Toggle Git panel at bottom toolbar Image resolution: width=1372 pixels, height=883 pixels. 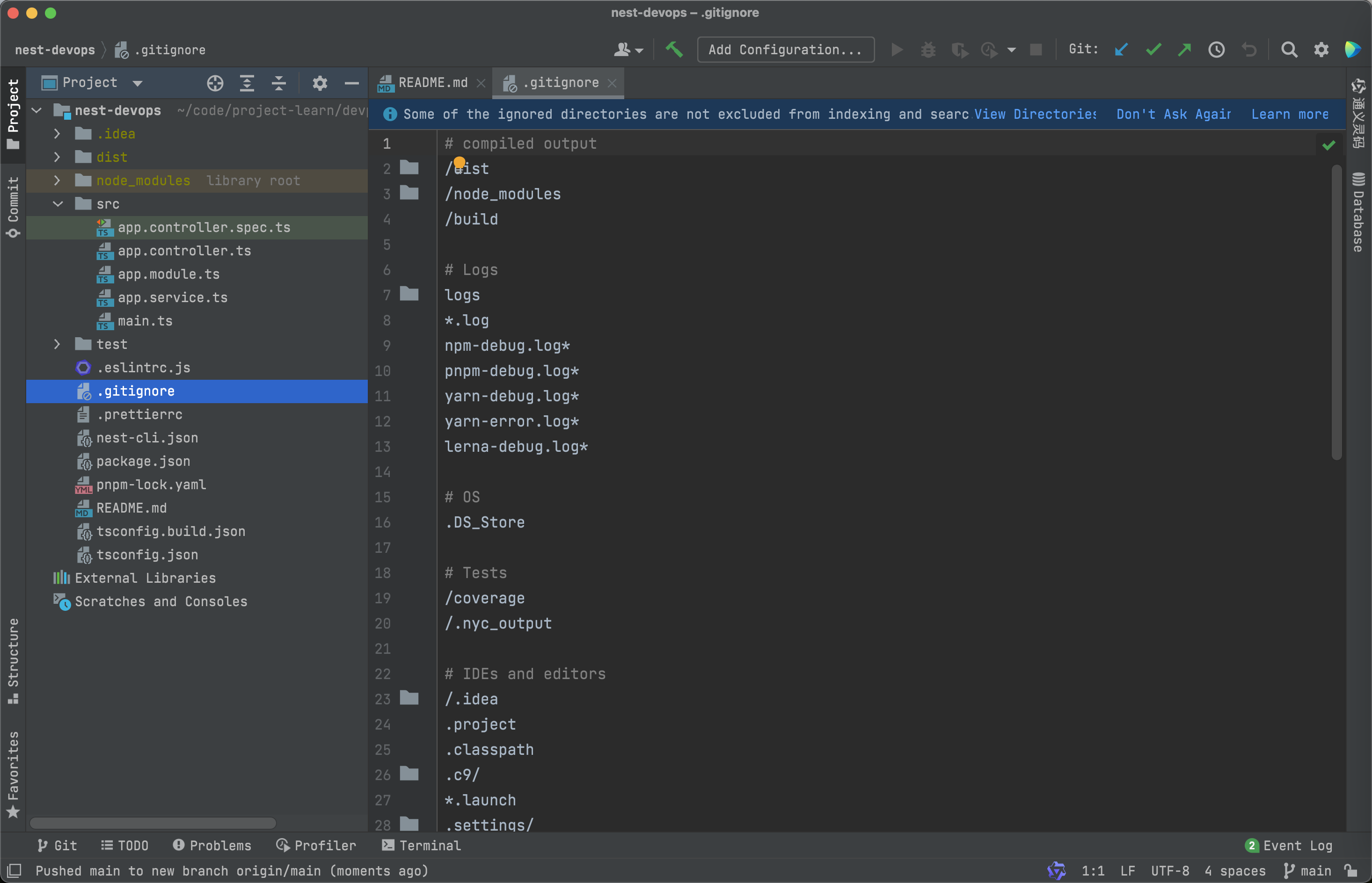[x=53, y=846]
